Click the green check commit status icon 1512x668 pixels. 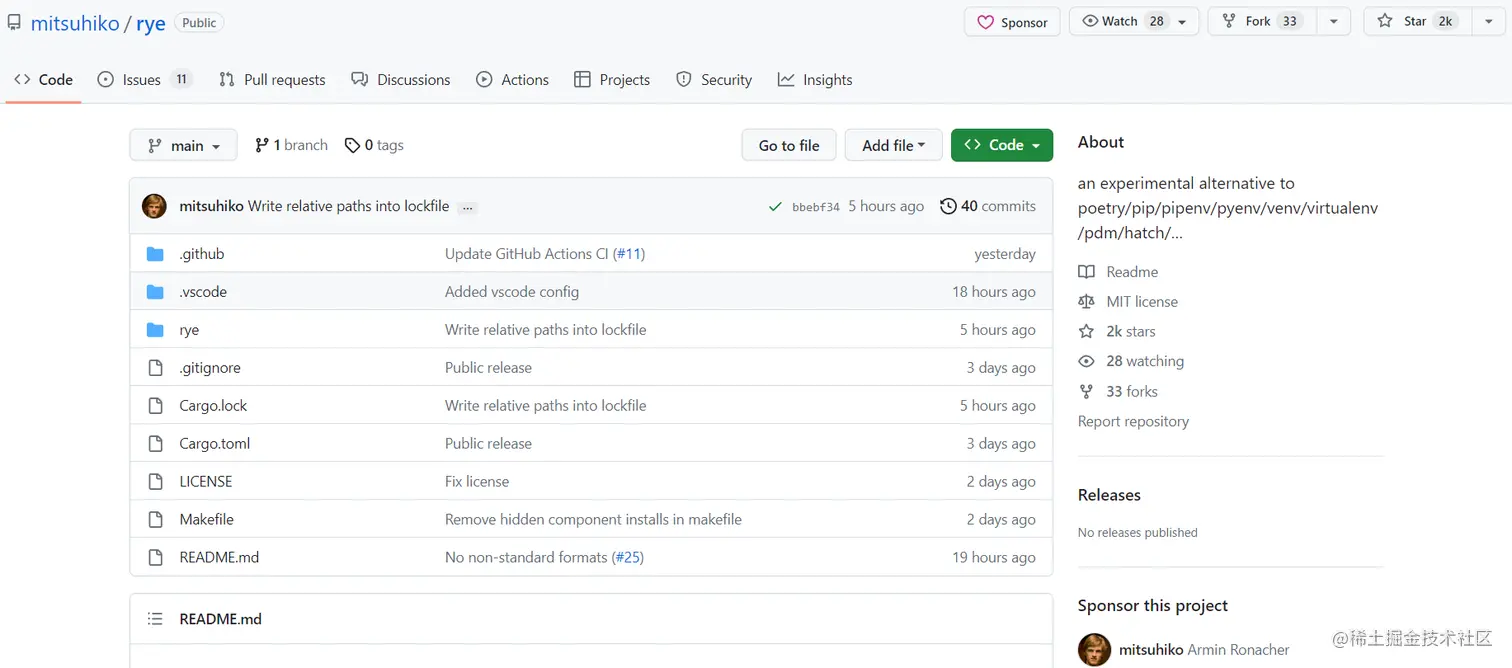pyautogui.click(x=775, y=207)
